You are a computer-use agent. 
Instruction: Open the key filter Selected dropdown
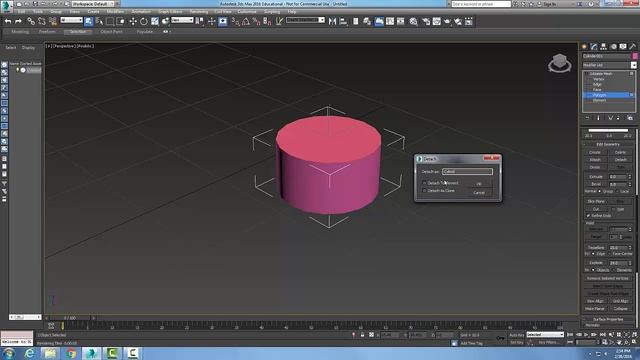pos(545,335)
